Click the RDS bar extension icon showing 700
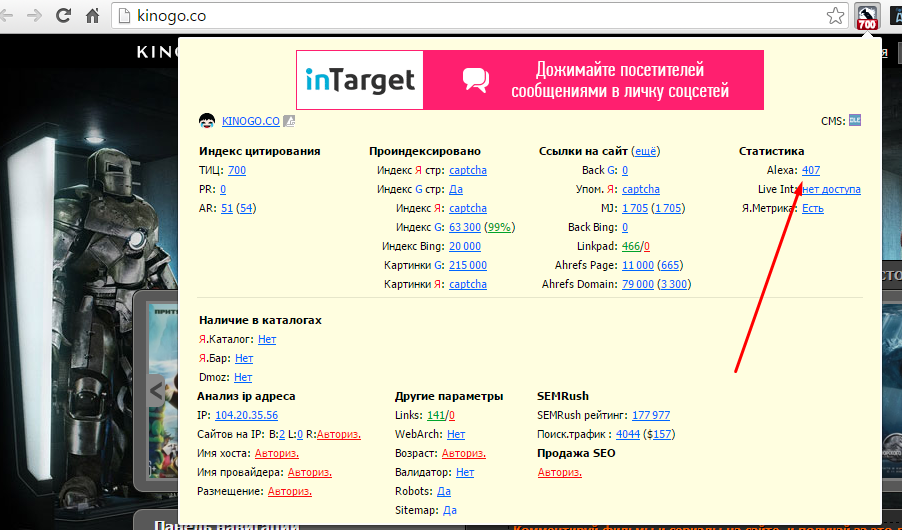902x530 pixels. 867,16
